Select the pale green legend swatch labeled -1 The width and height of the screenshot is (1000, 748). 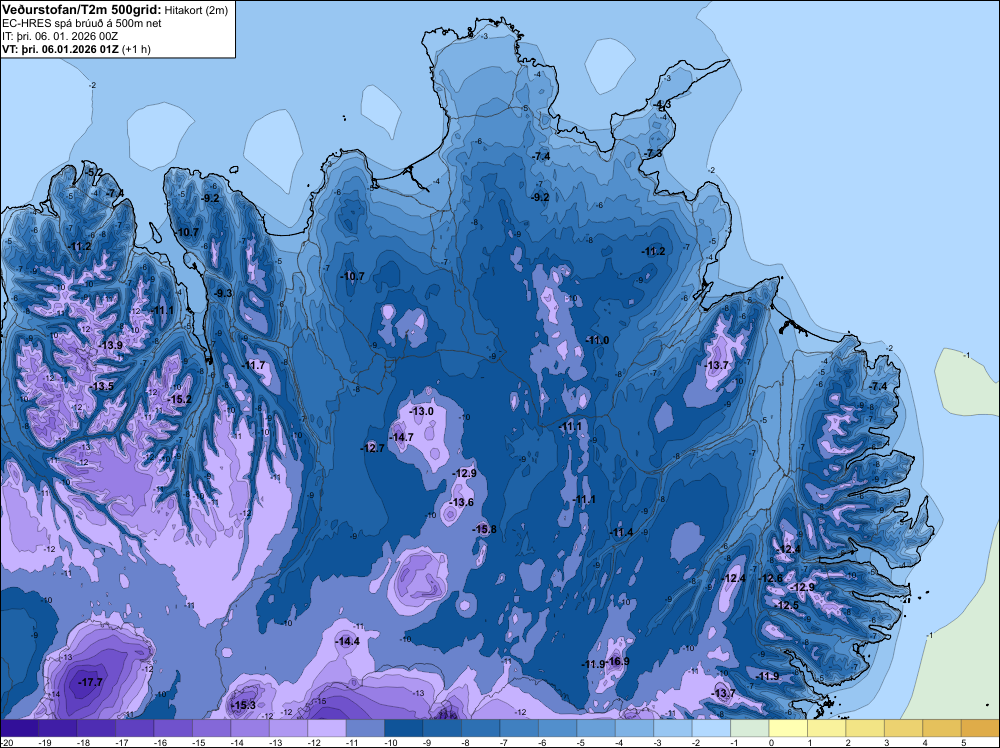pyautogui.click(x=750, y=728)
